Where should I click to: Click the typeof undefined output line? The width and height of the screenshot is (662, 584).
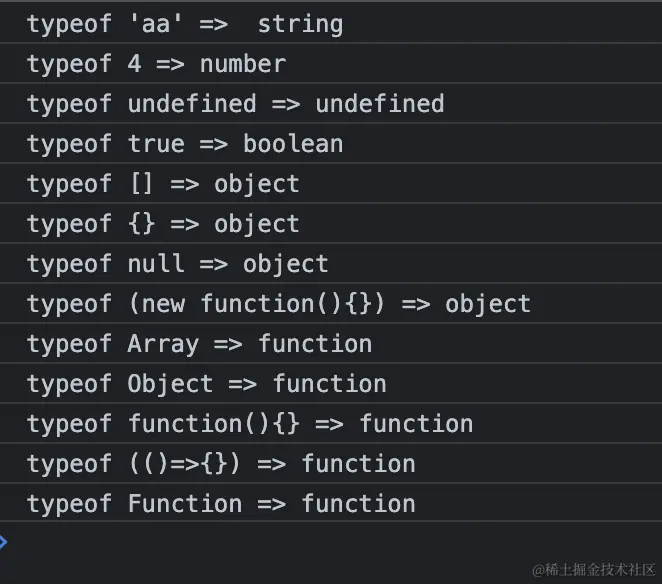[x=235, y=104]
